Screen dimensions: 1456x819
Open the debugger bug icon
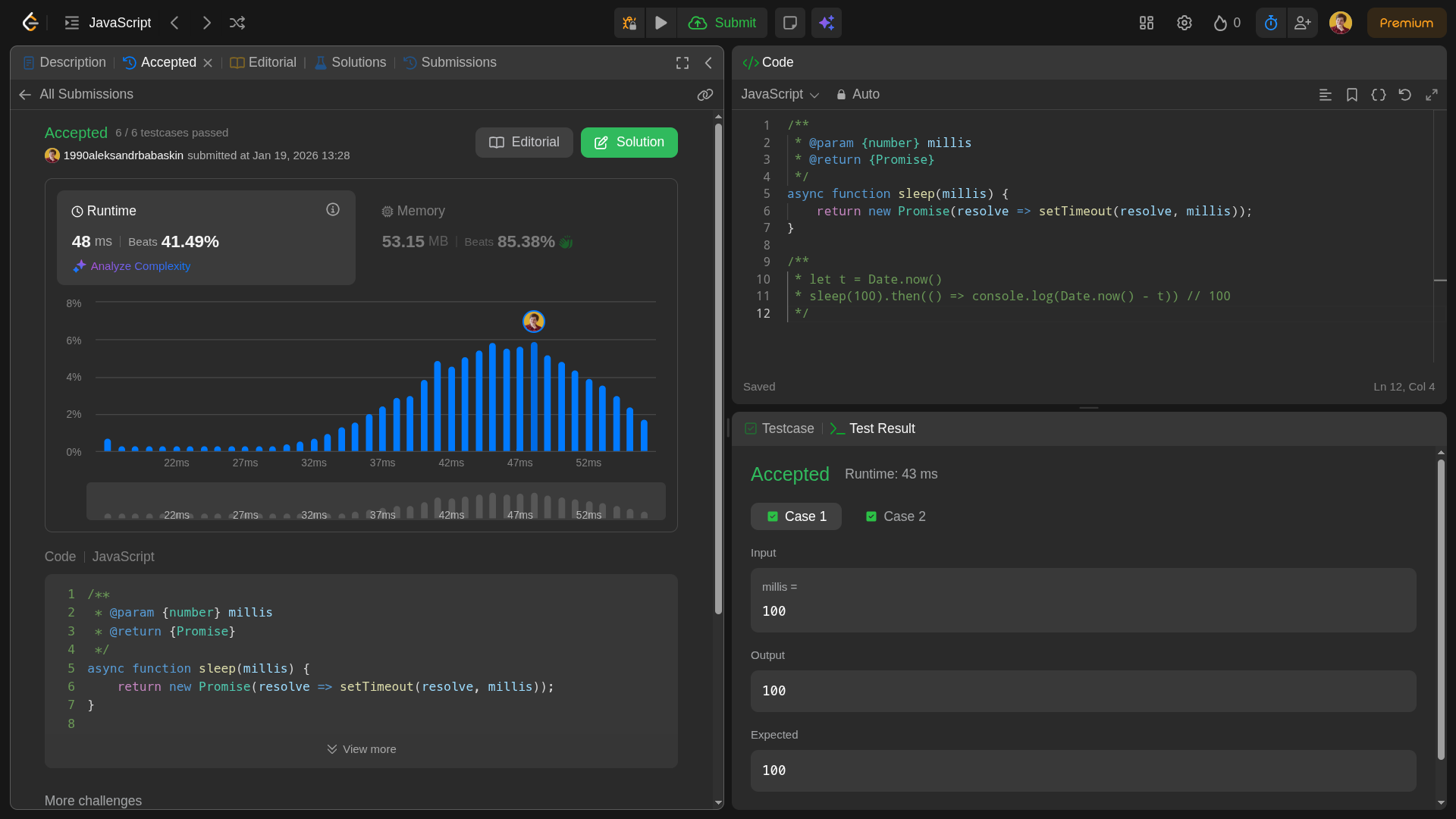click(x=629, y=23)
